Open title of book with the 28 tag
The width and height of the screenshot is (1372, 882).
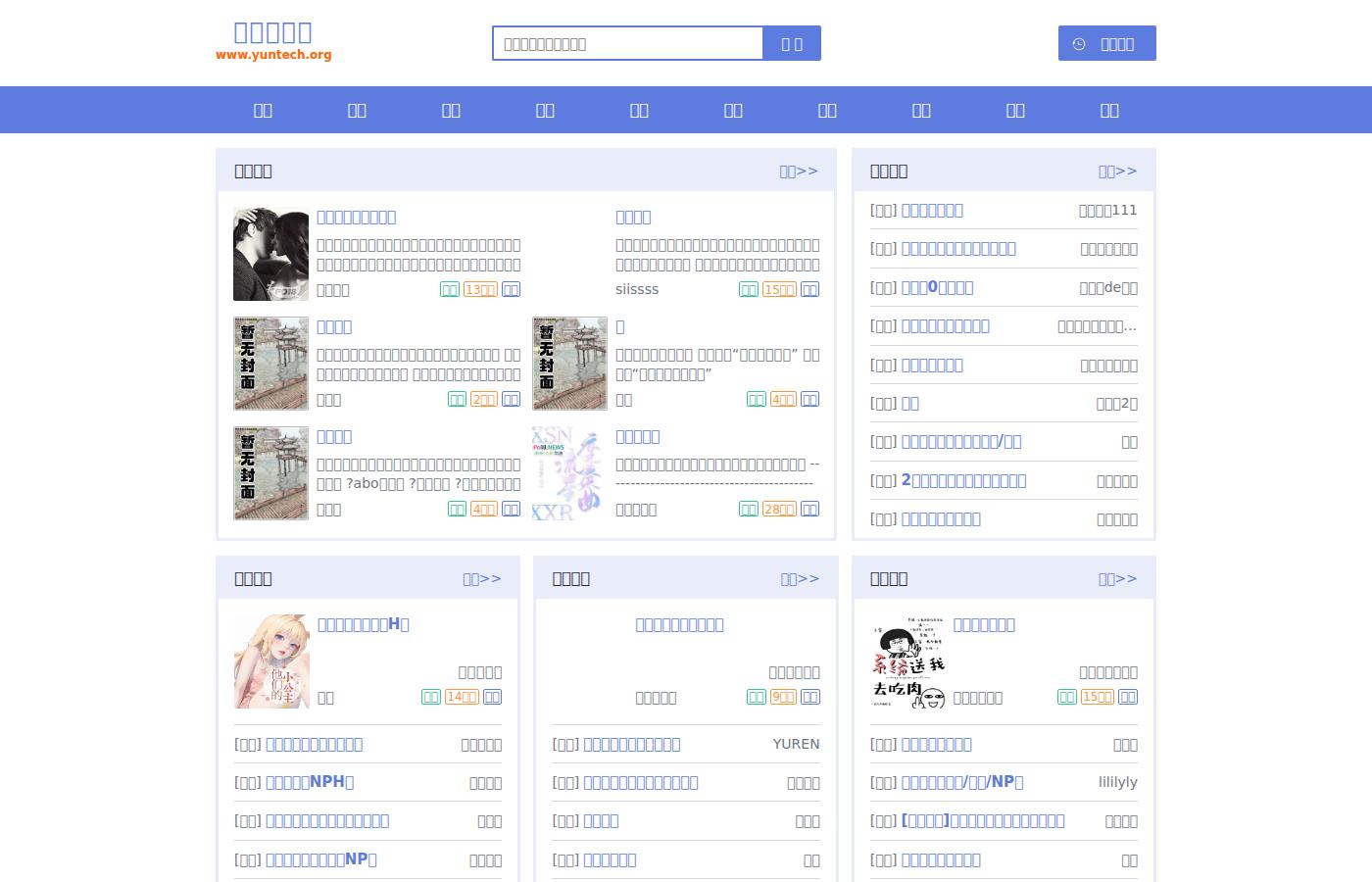[637, 436]
